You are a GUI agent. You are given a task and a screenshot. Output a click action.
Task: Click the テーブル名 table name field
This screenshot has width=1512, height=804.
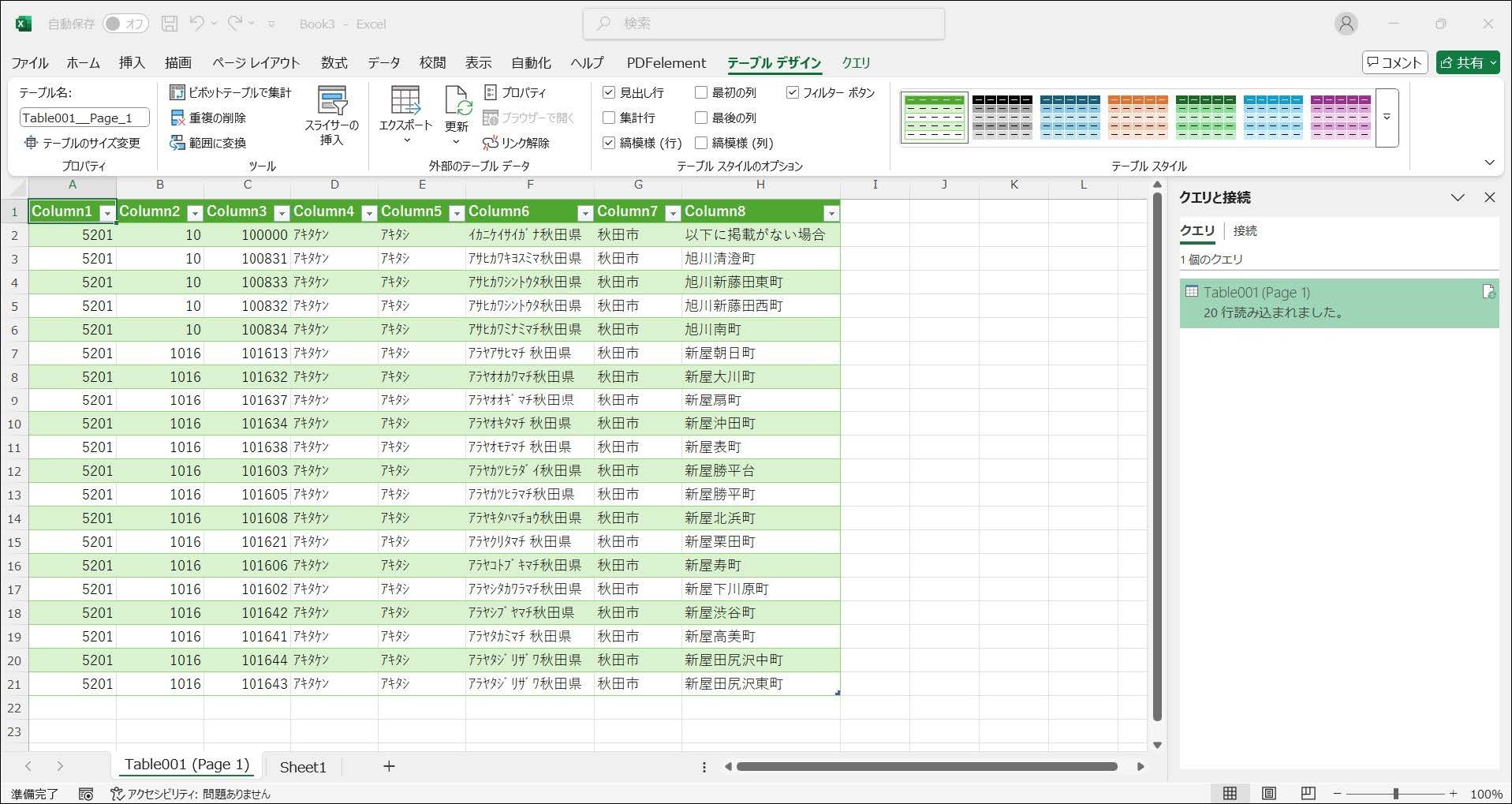click(x=84, y=118)
